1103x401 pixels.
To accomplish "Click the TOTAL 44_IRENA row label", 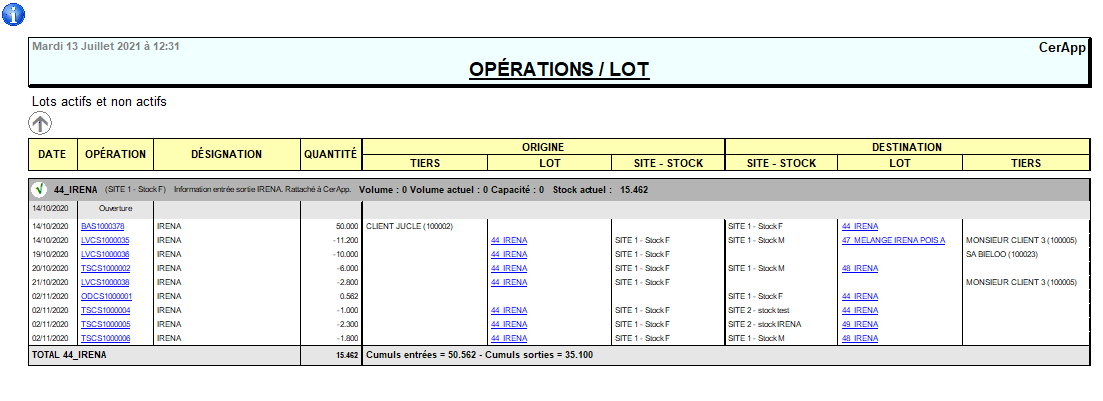I will coord(71,355).
